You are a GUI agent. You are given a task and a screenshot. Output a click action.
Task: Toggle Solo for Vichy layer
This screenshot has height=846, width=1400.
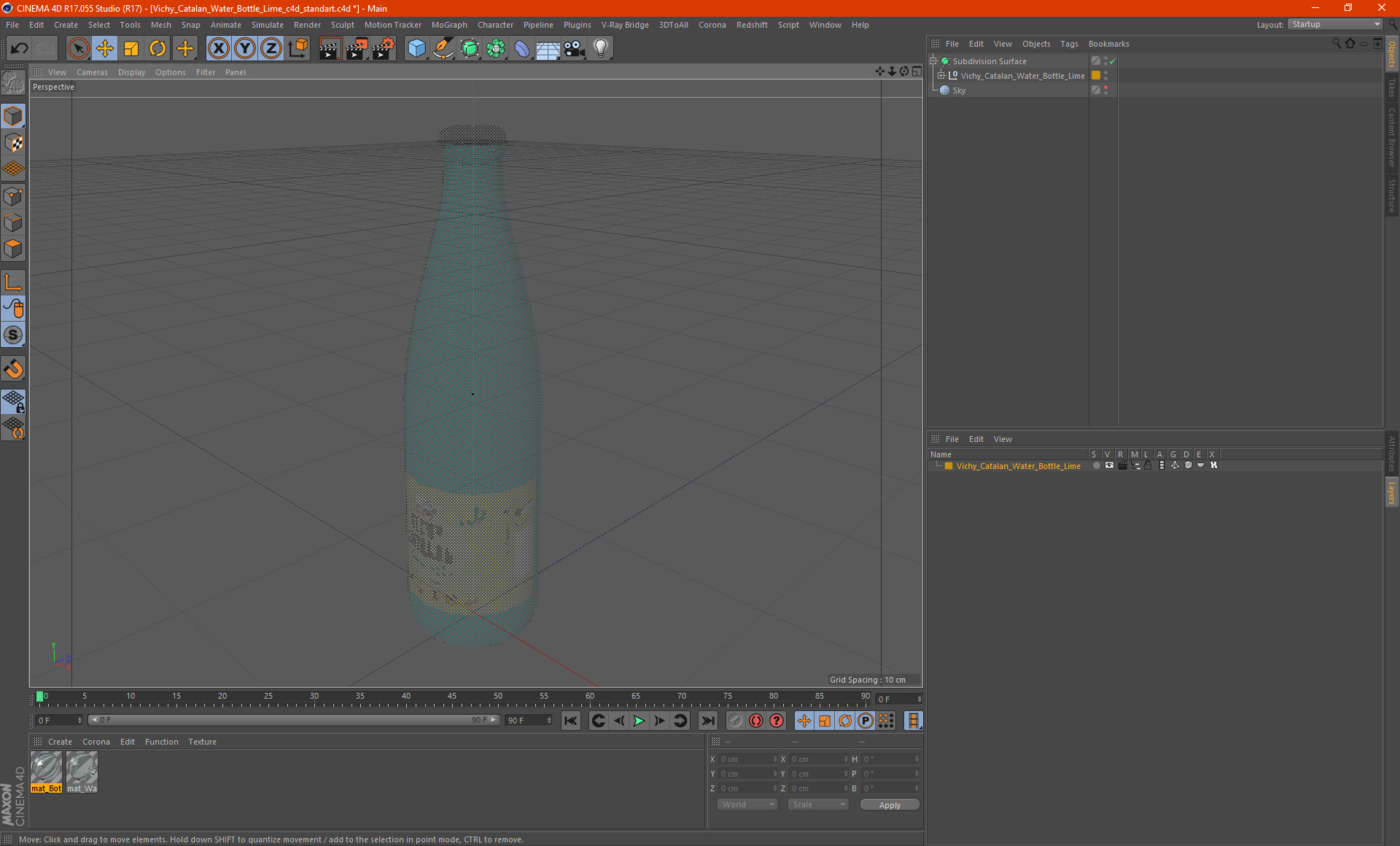pos(1096,465)
